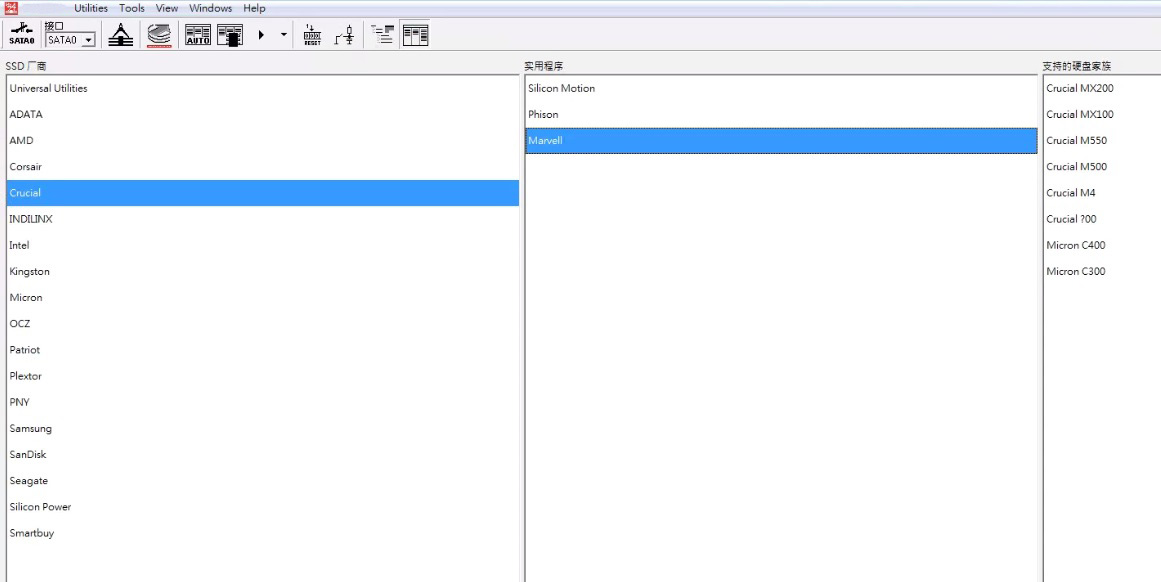Switch to tree list view icon
This screenshot has height=582, width=1161.
coord(383,35)
